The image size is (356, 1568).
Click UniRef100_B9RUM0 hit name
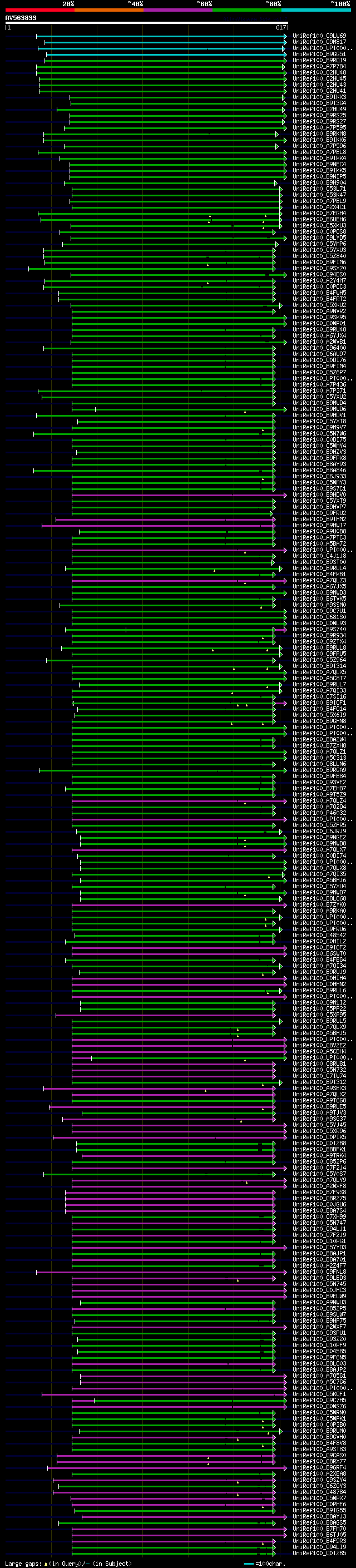point(319,1431)
